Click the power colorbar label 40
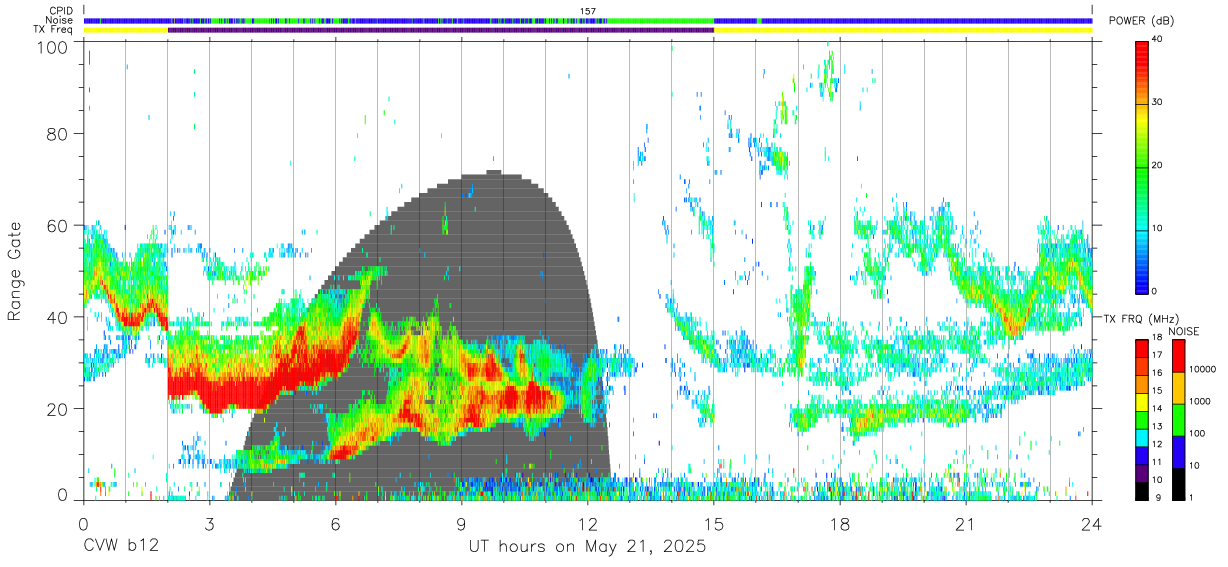Screen dimensions: 1228x567 (x=1157, y=39)
